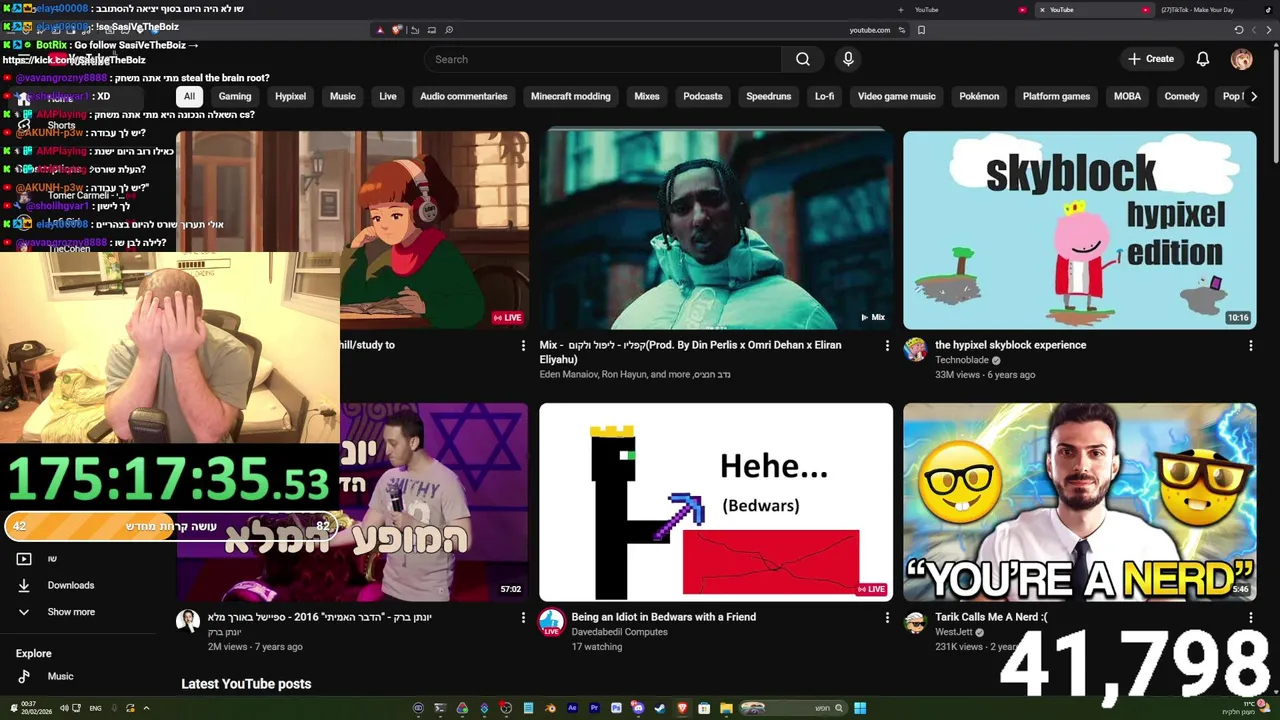The width and height of the screenshot is (1280, 720).
Task: Select the Audio commentaries chip
Action: (463, 96)
